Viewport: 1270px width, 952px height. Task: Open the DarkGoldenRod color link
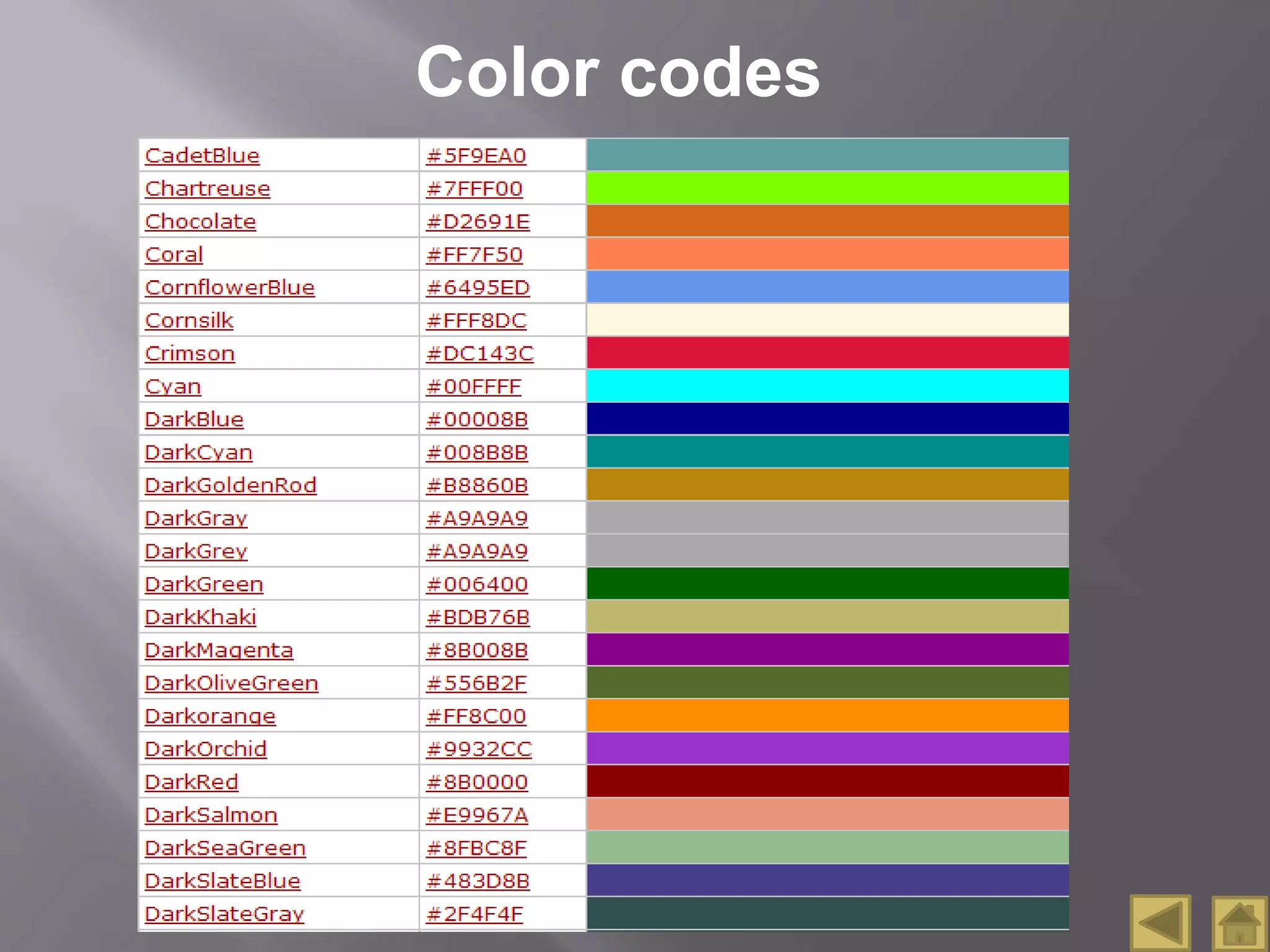tap(231, 485)
